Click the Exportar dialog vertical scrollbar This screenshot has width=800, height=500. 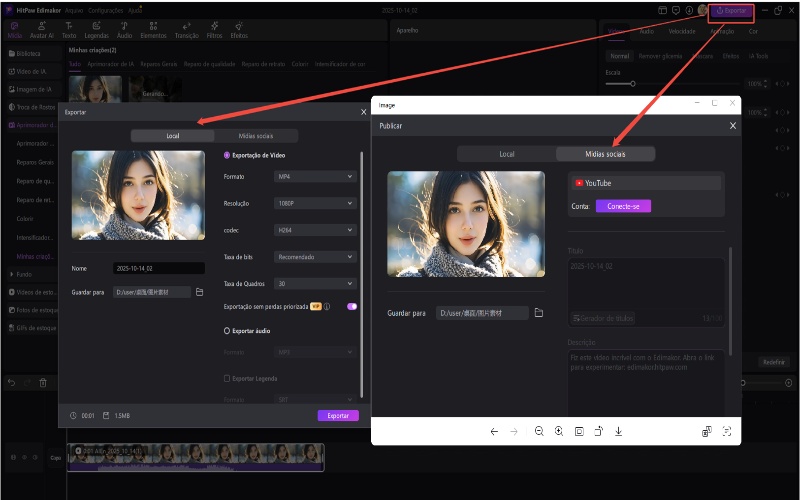tap(362, 274)
